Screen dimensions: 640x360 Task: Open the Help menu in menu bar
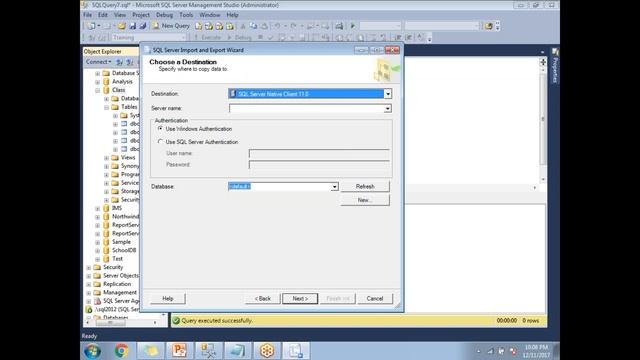pyautogui.click(x=232, y=15)
